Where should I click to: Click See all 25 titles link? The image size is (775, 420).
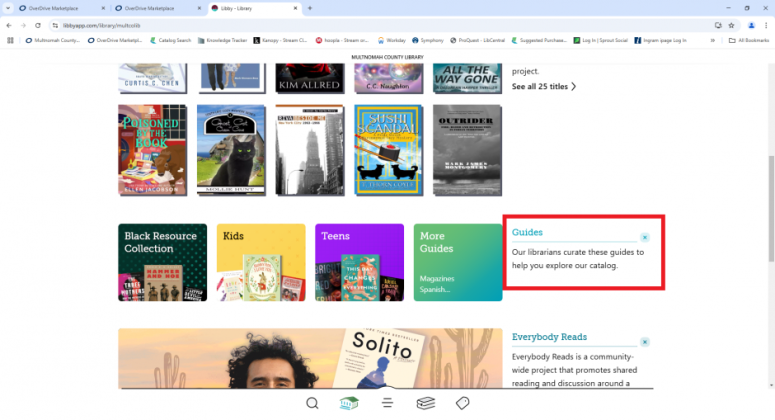pos(544,86)
